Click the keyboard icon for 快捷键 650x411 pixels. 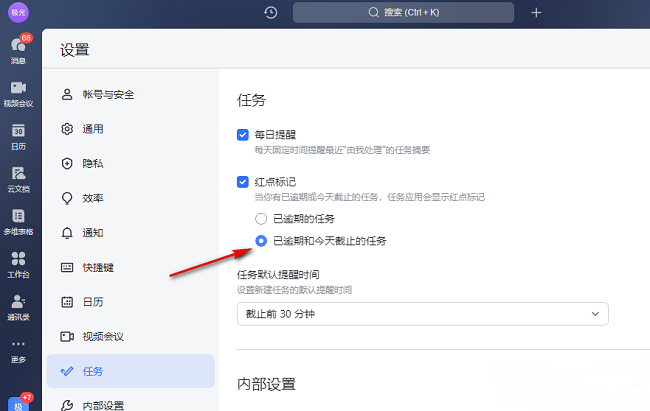click(67, 267)
